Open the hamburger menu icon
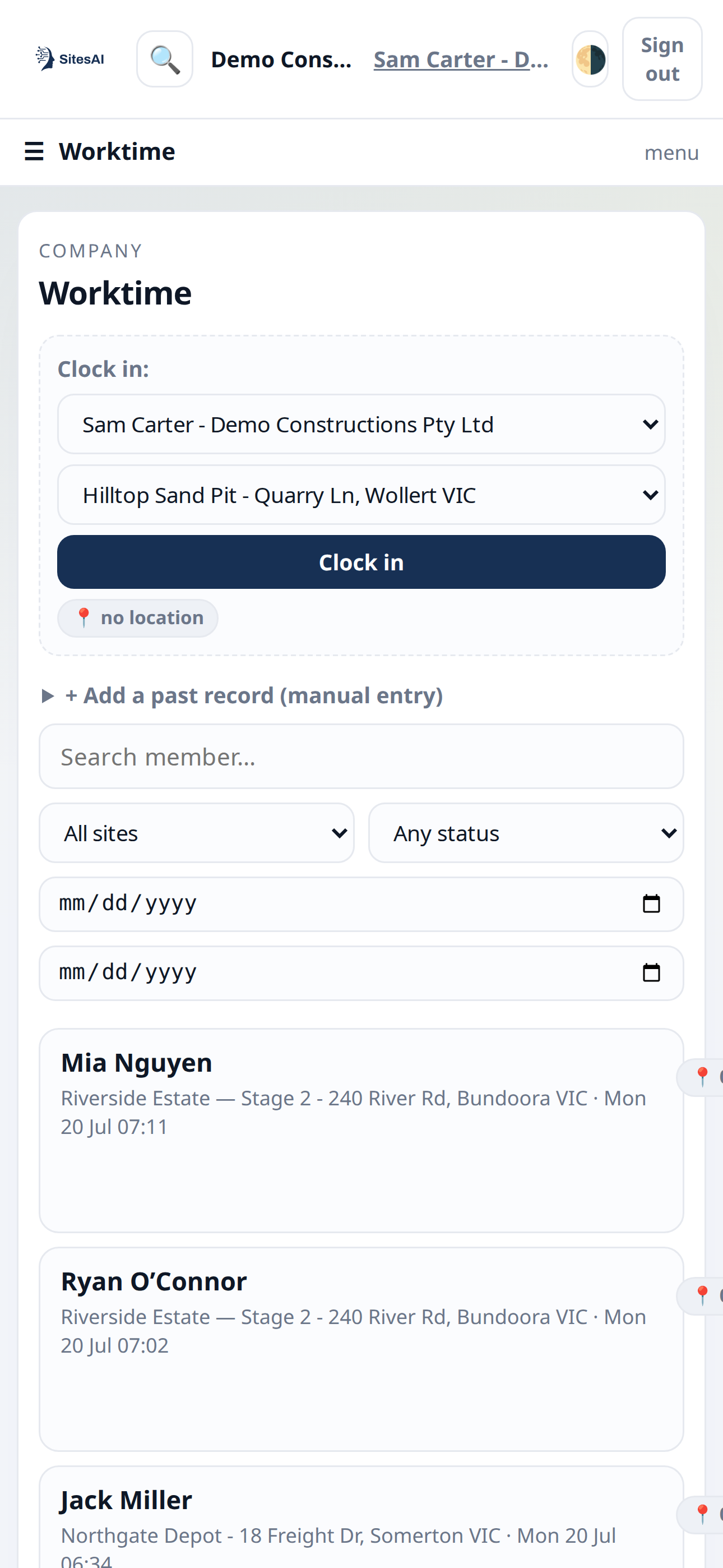The height and width of the screenshot is (1568, 723). tap(34, 151)
